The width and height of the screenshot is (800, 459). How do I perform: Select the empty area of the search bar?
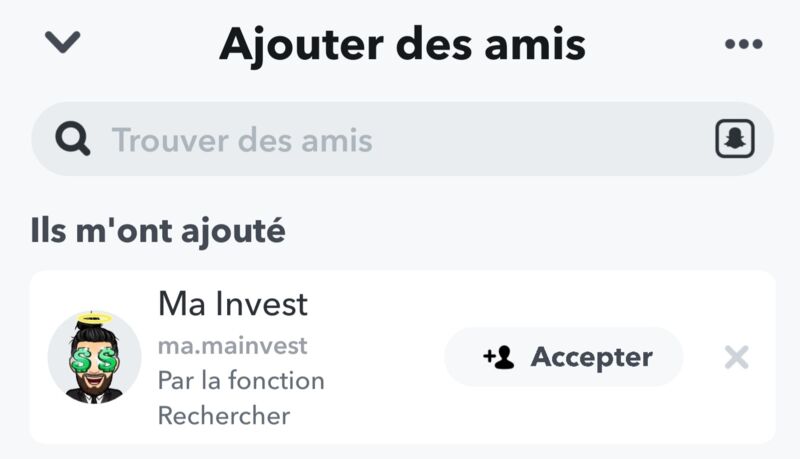coord(541,140)
